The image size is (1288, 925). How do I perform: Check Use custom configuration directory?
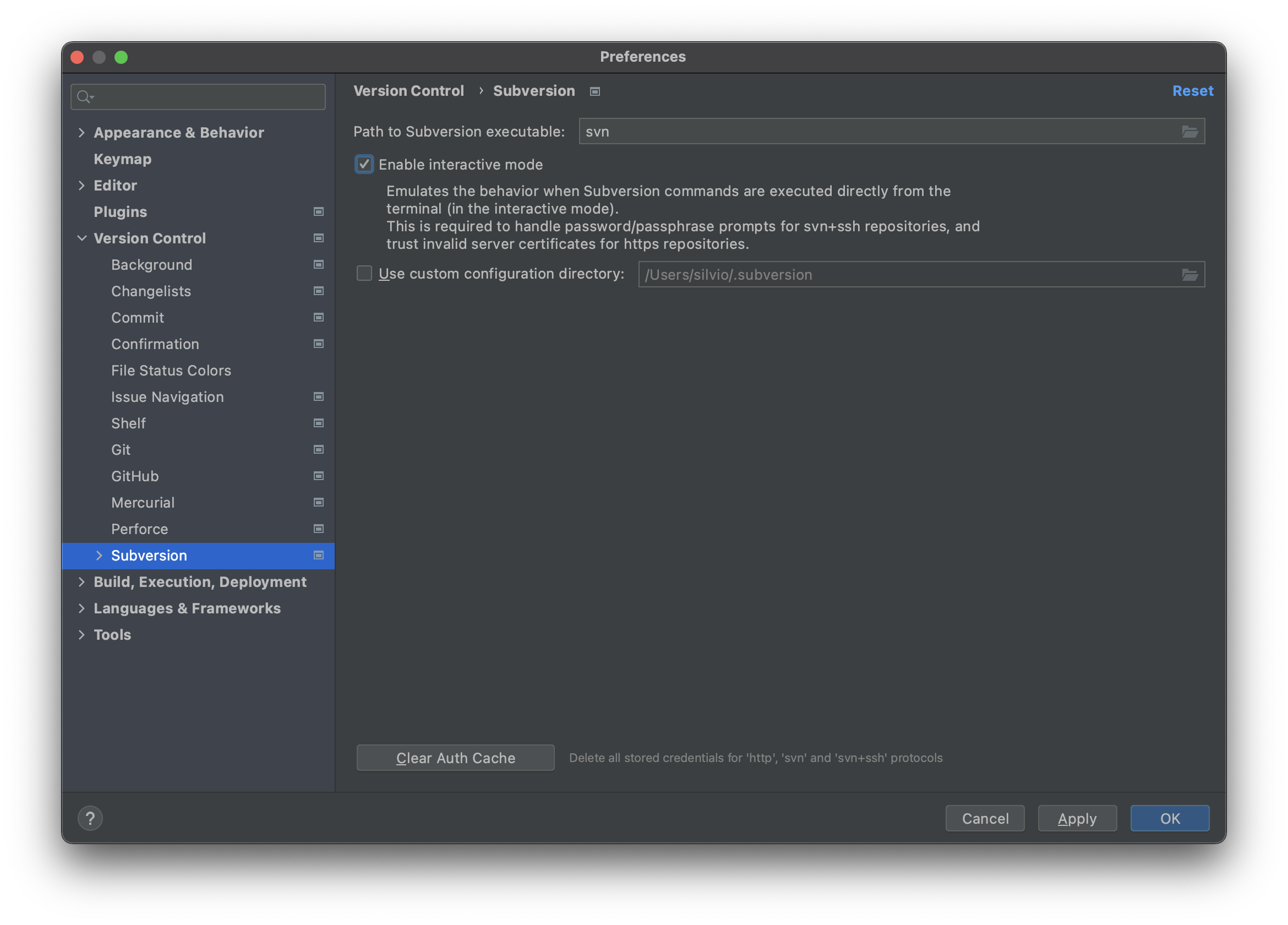pos(364,274)
